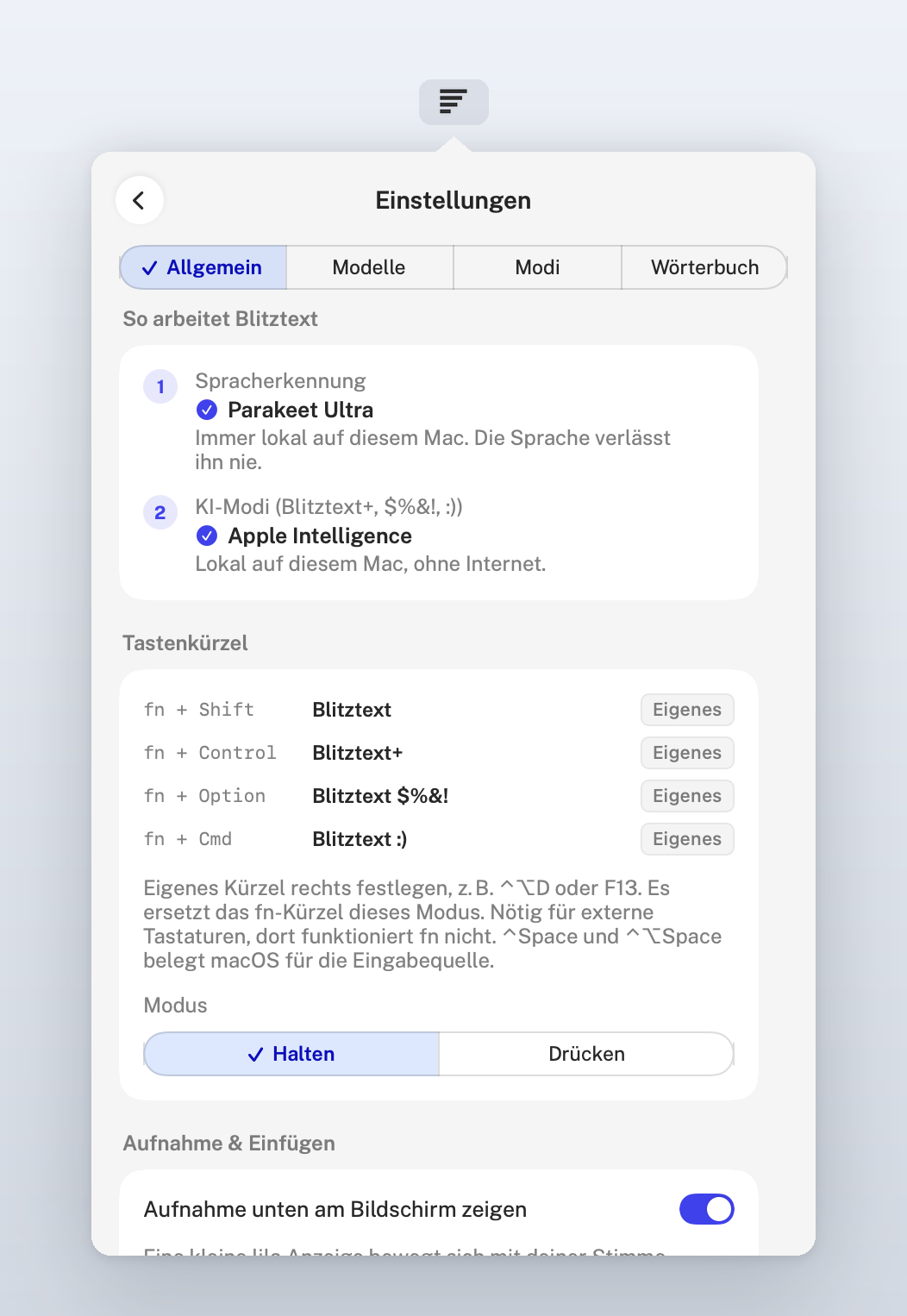Click the Apple Intelligence label
The width and height of the screenshot is (907, 1316).
click(320, 536)
